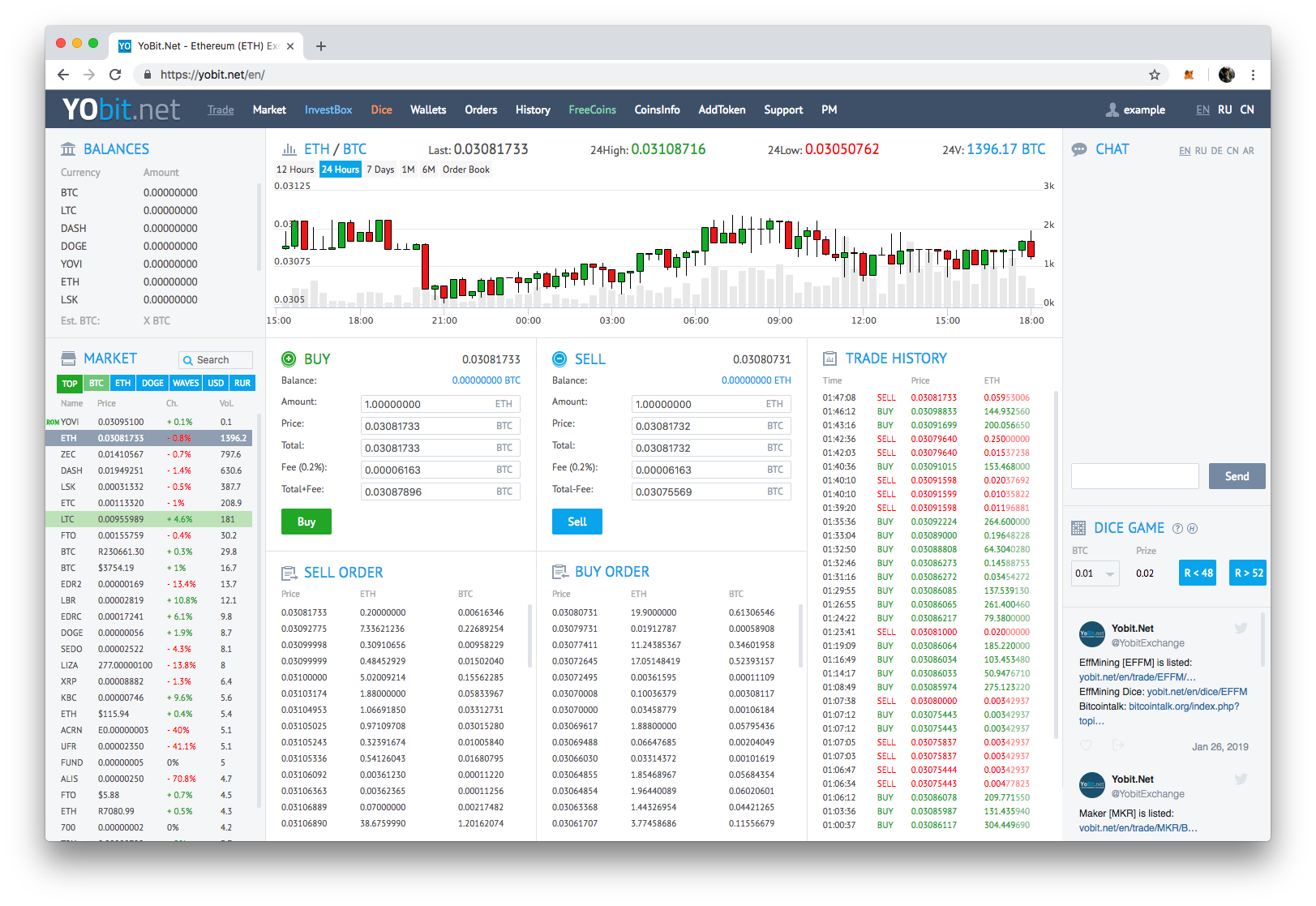Select the LTC market row
Viewport: 1316px width, 906px height.
(149, 519)
